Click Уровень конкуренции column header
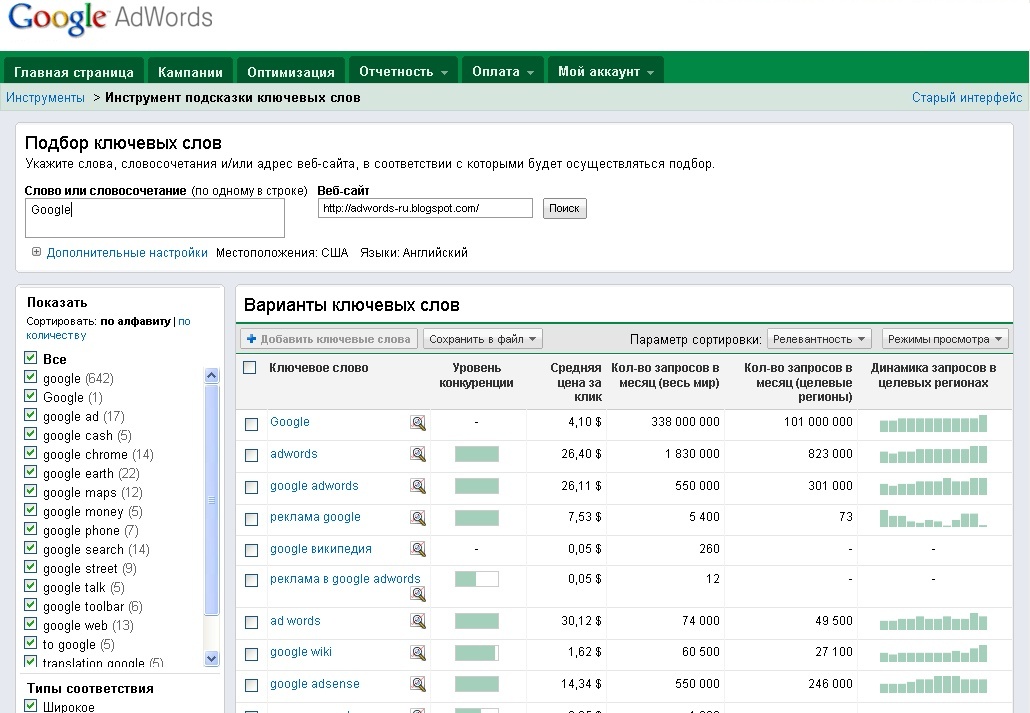 pos(476,375)
